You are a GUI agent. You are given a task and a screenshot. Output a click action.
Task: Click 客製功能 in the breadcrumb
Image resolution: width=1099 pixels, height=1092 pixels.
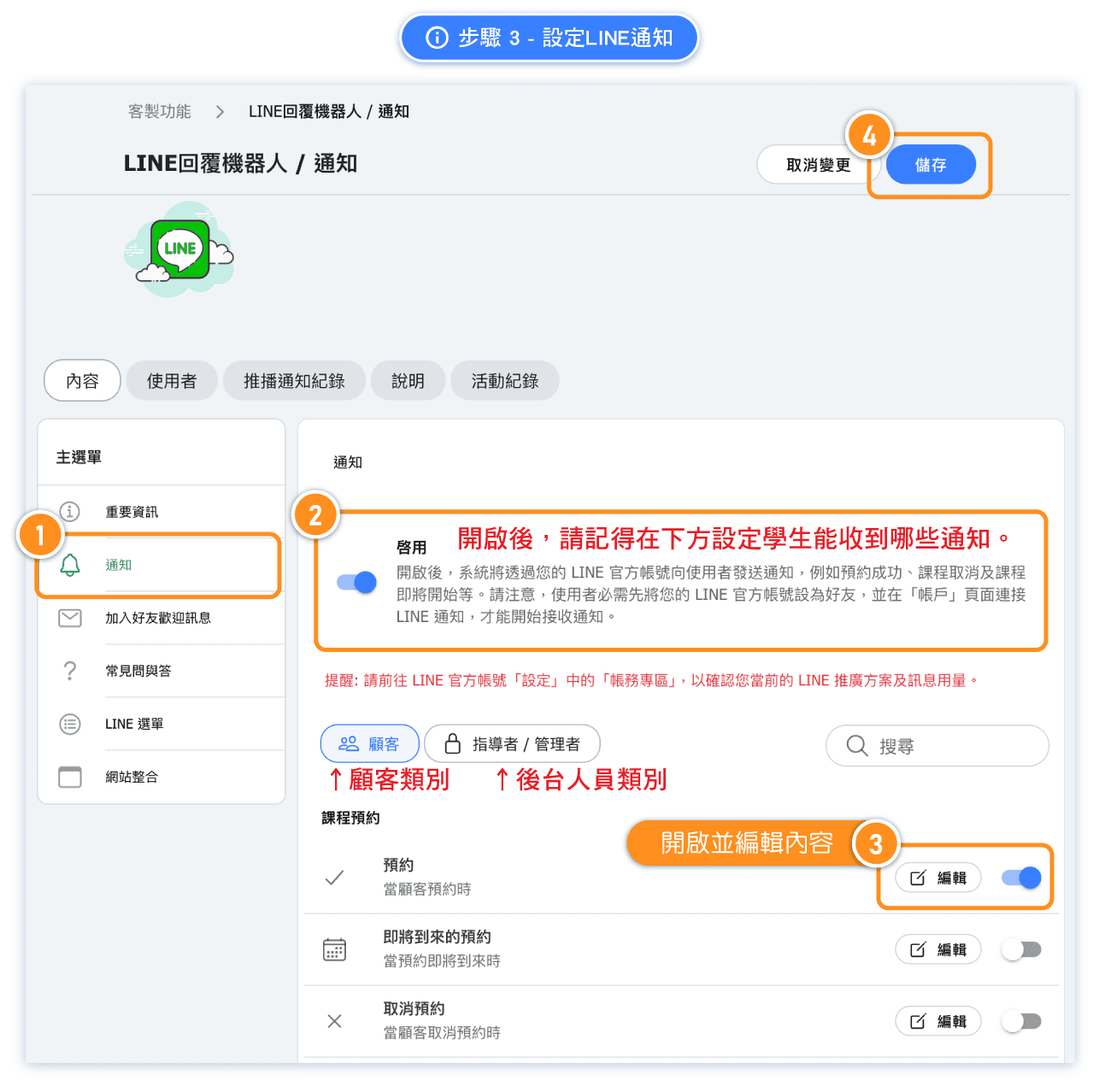click(x=160, y=112)
